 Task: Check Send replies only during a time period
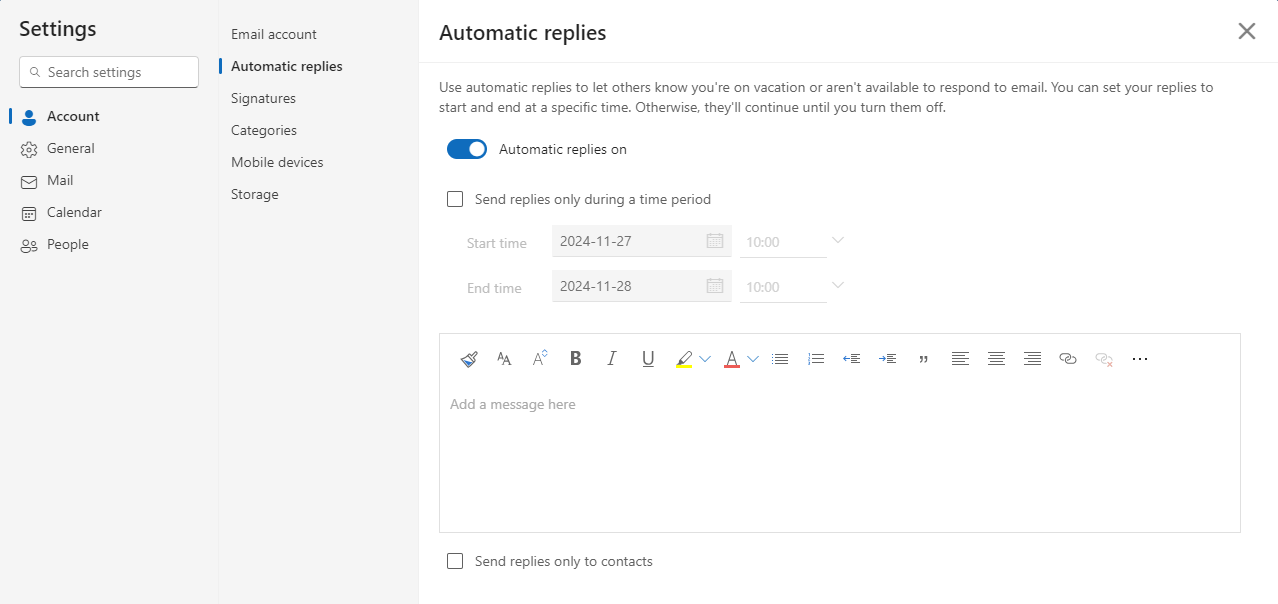coord(456,199)
